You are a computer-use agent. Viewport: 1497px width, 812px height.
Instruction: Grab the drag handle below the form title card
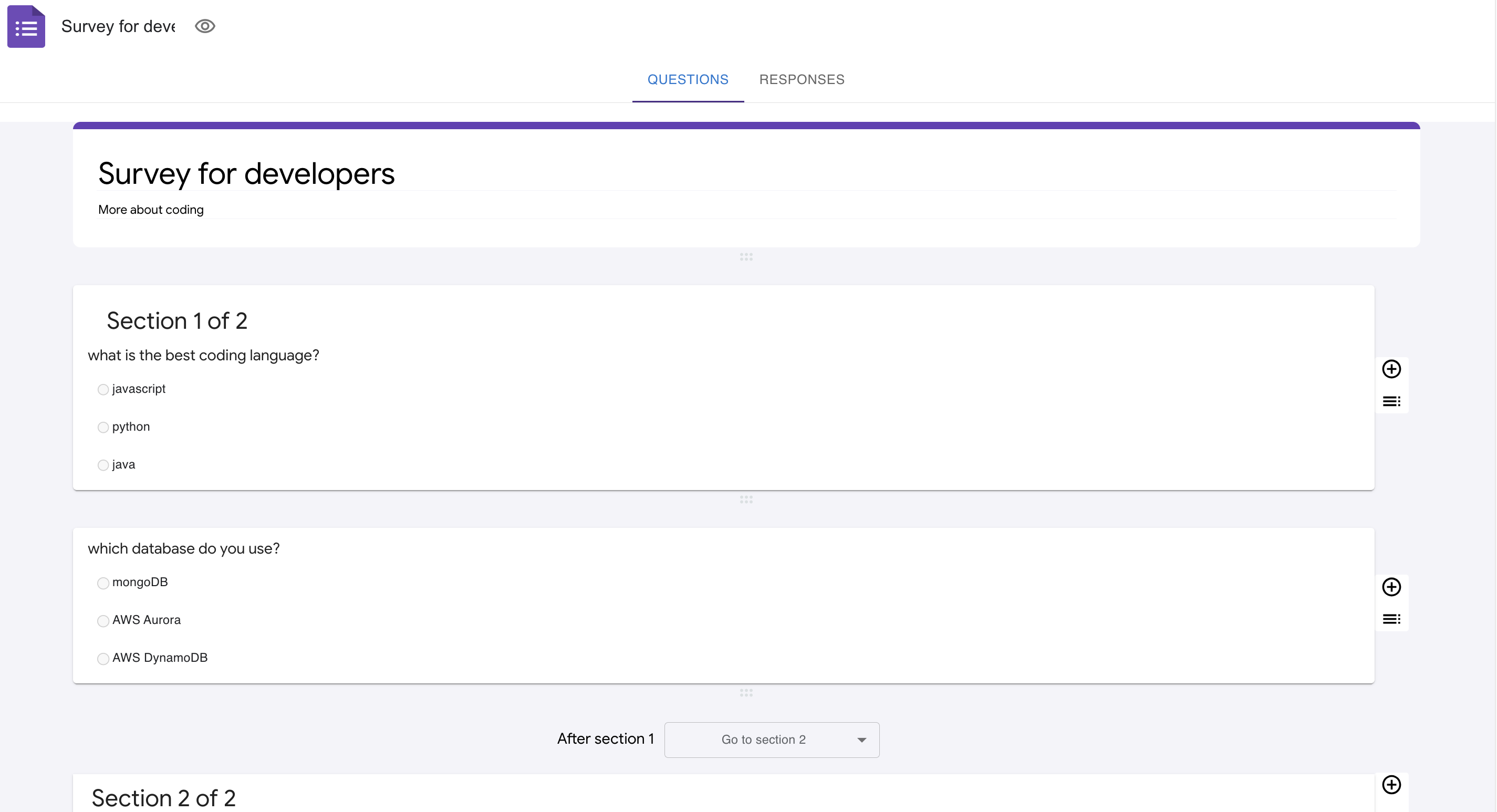(x=746, y=257)
